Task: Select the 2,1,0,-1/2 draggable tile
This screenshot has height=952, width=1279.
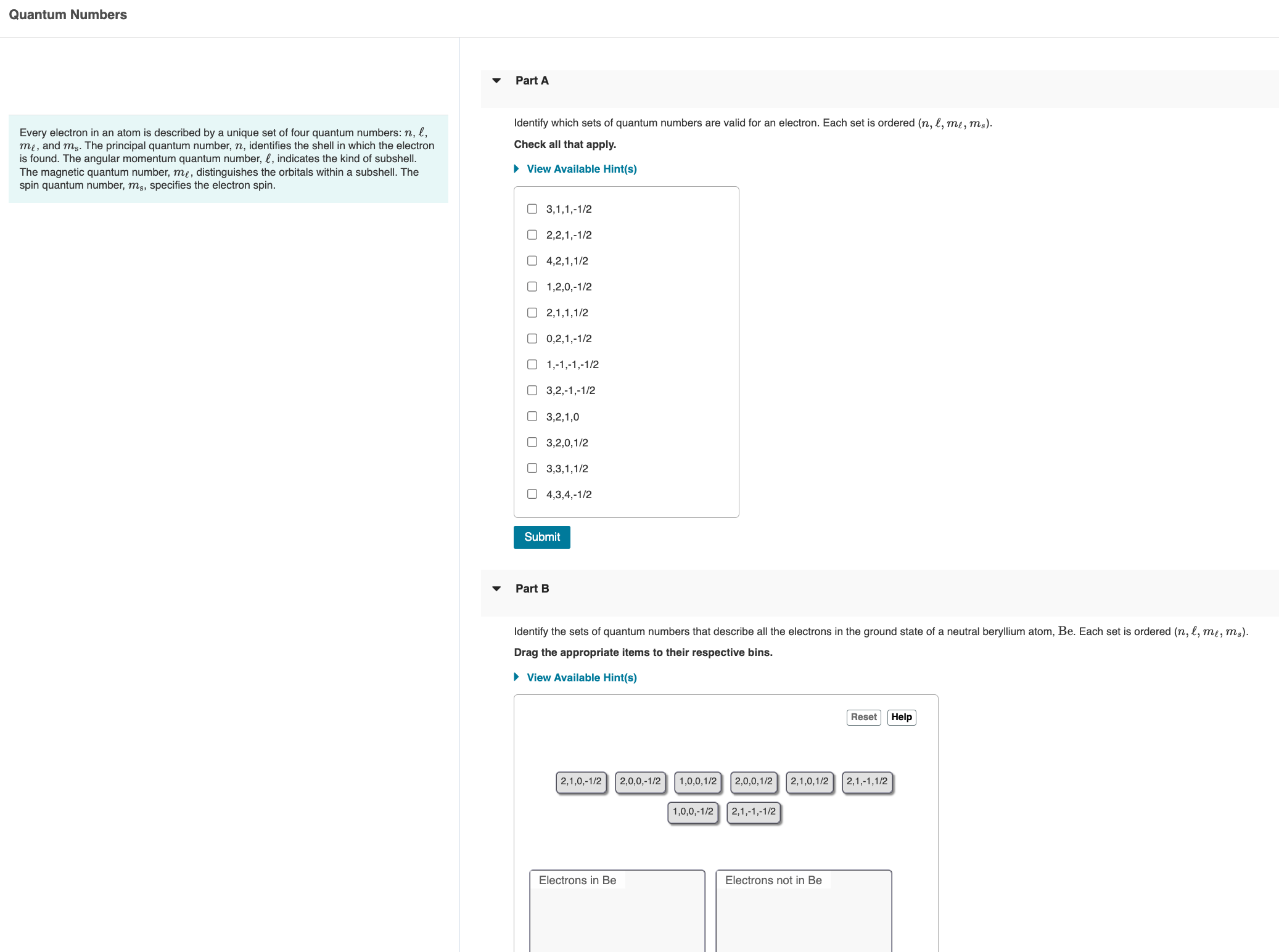Action: pos(581,782)
